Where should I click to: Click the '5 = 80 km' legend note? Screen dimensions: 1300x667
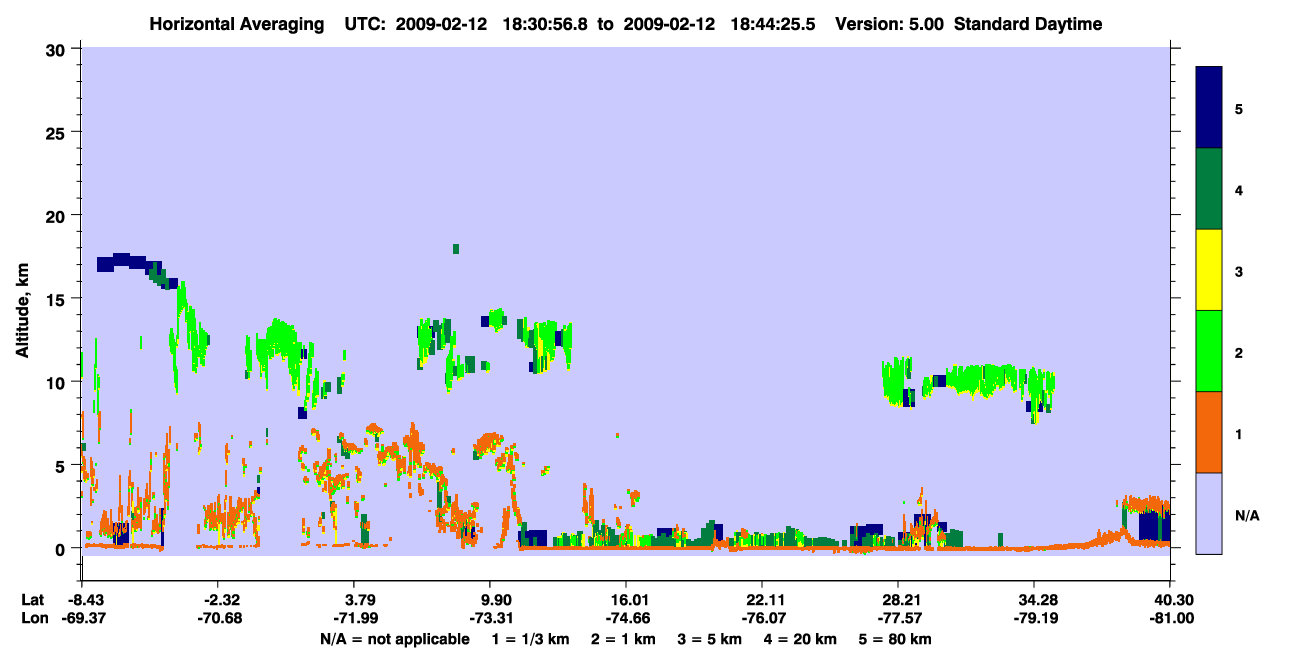(896, 639)
